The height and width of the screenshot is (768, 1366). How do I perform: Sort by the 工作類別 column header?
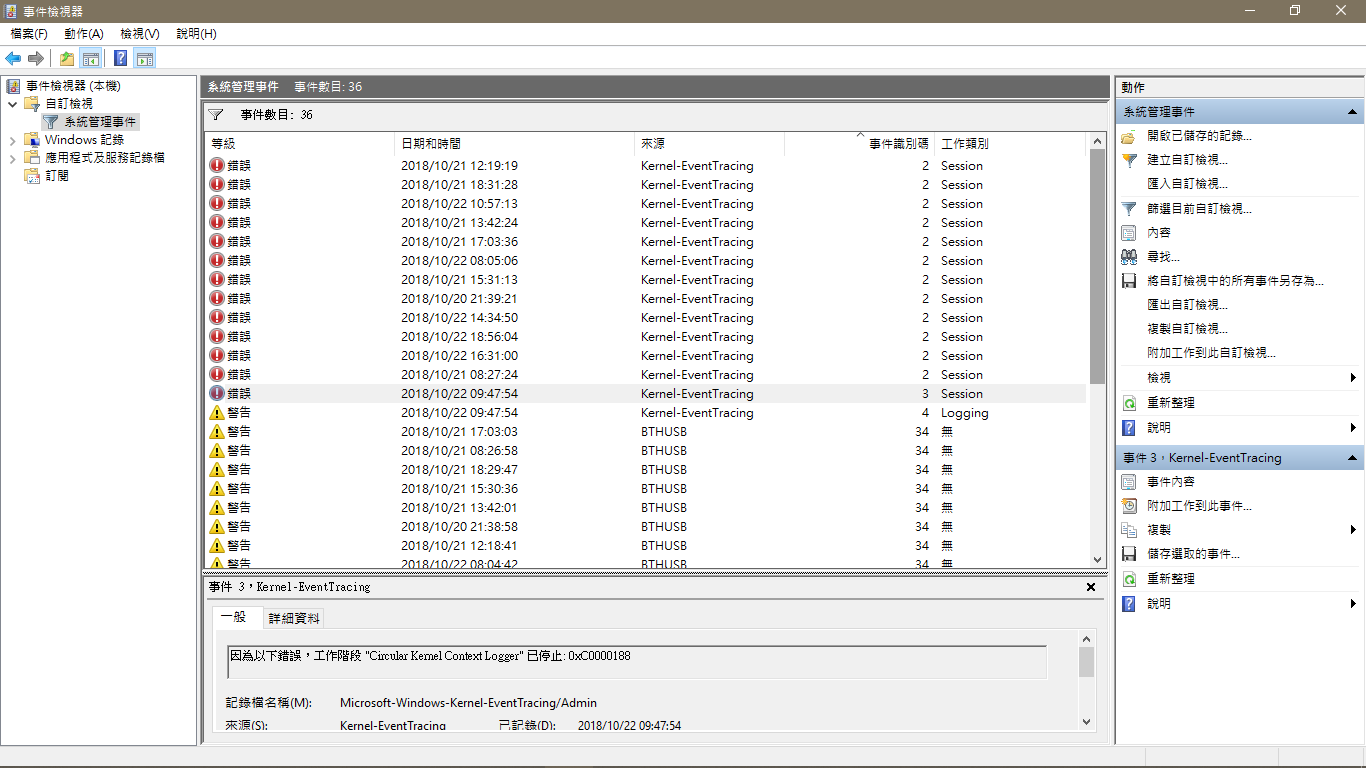click(x=1009, y=144)
